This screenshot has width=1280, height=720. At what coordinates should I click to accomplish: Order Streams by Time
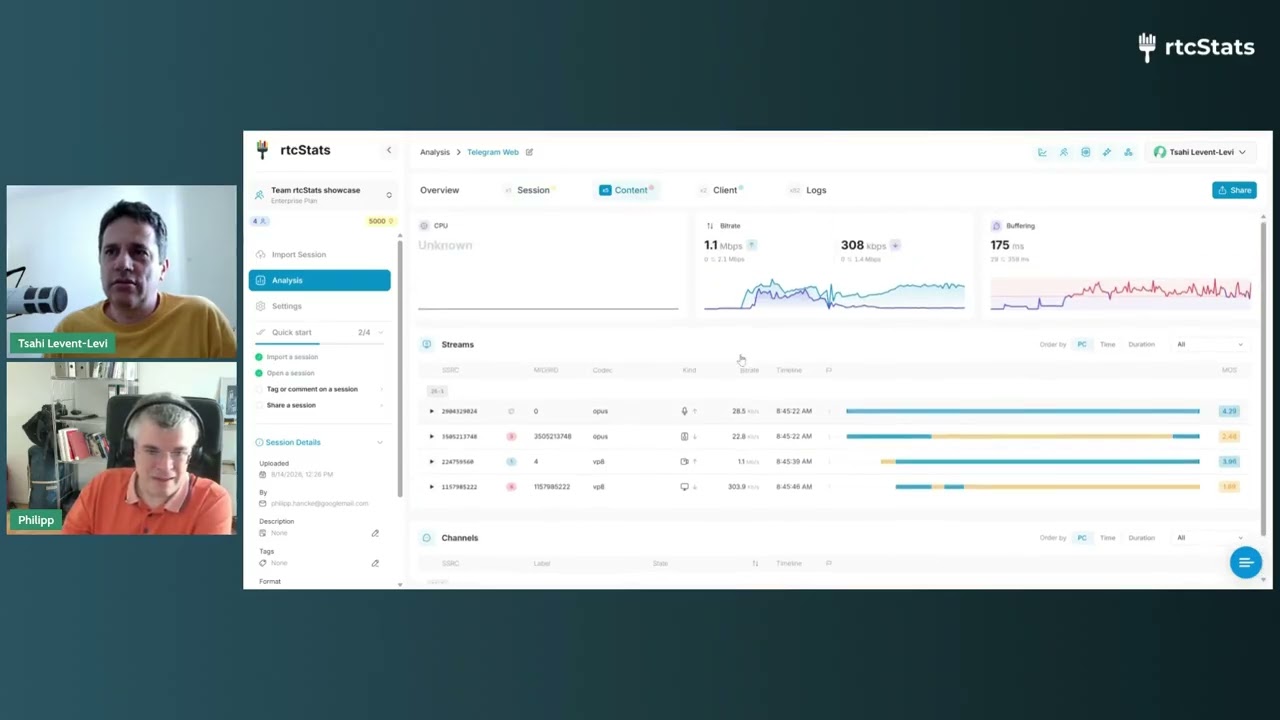click(x=1107, y=344)
